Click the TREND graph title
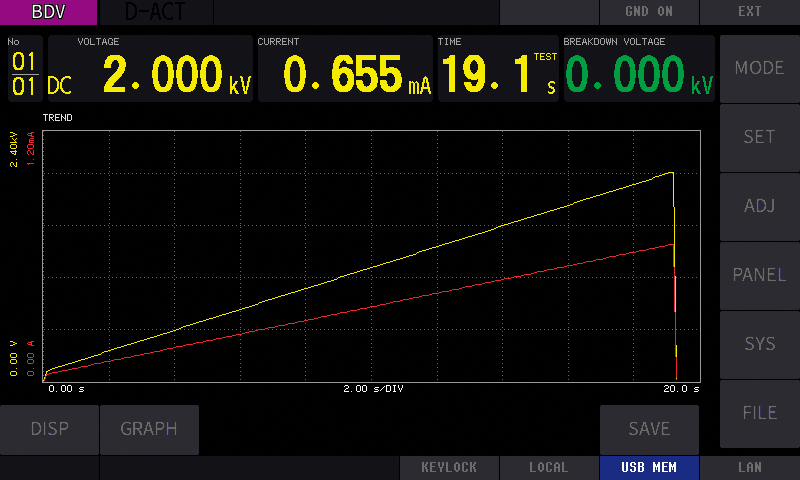 pyautogui.click(x=58, y=118)
